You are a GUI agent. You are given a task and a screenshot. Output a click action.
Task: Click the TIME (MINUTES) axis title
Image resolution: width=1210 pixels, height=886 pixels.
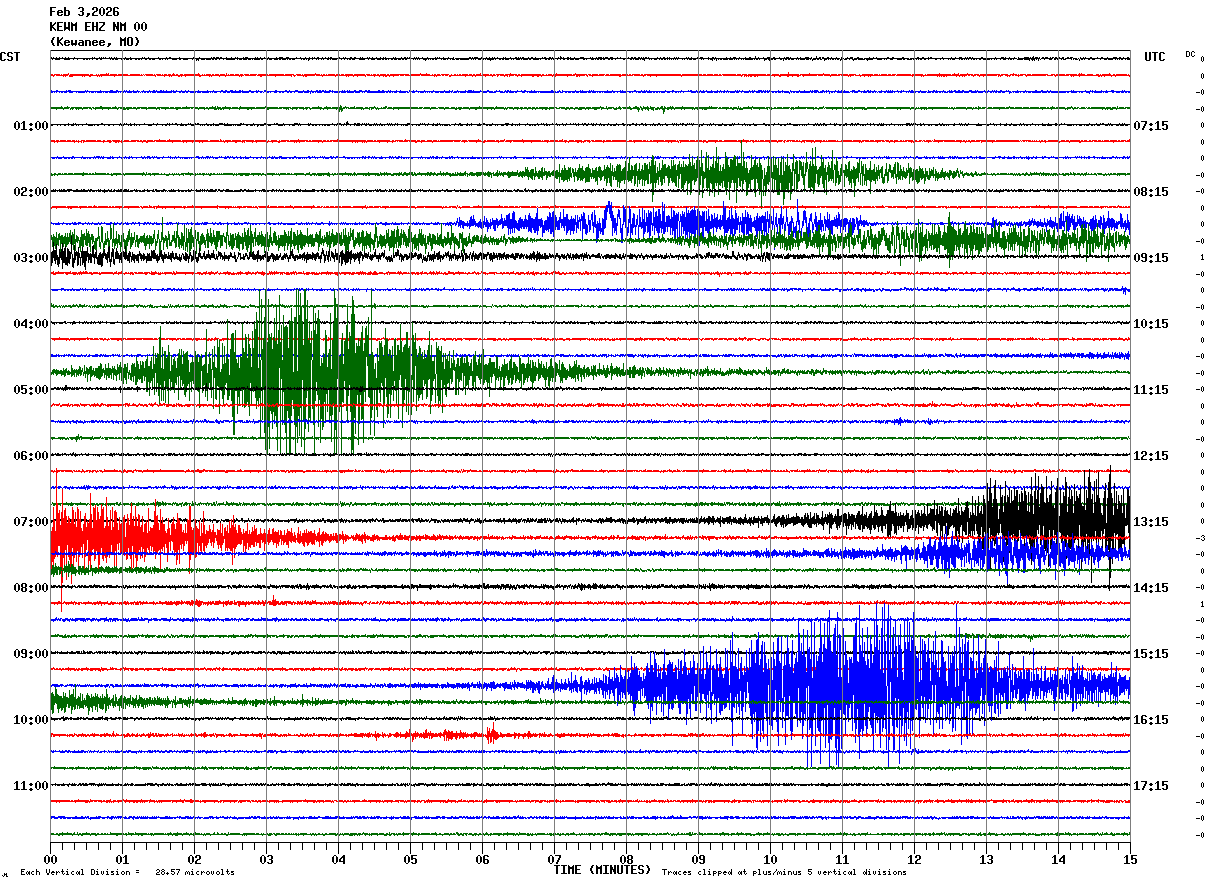602,870
